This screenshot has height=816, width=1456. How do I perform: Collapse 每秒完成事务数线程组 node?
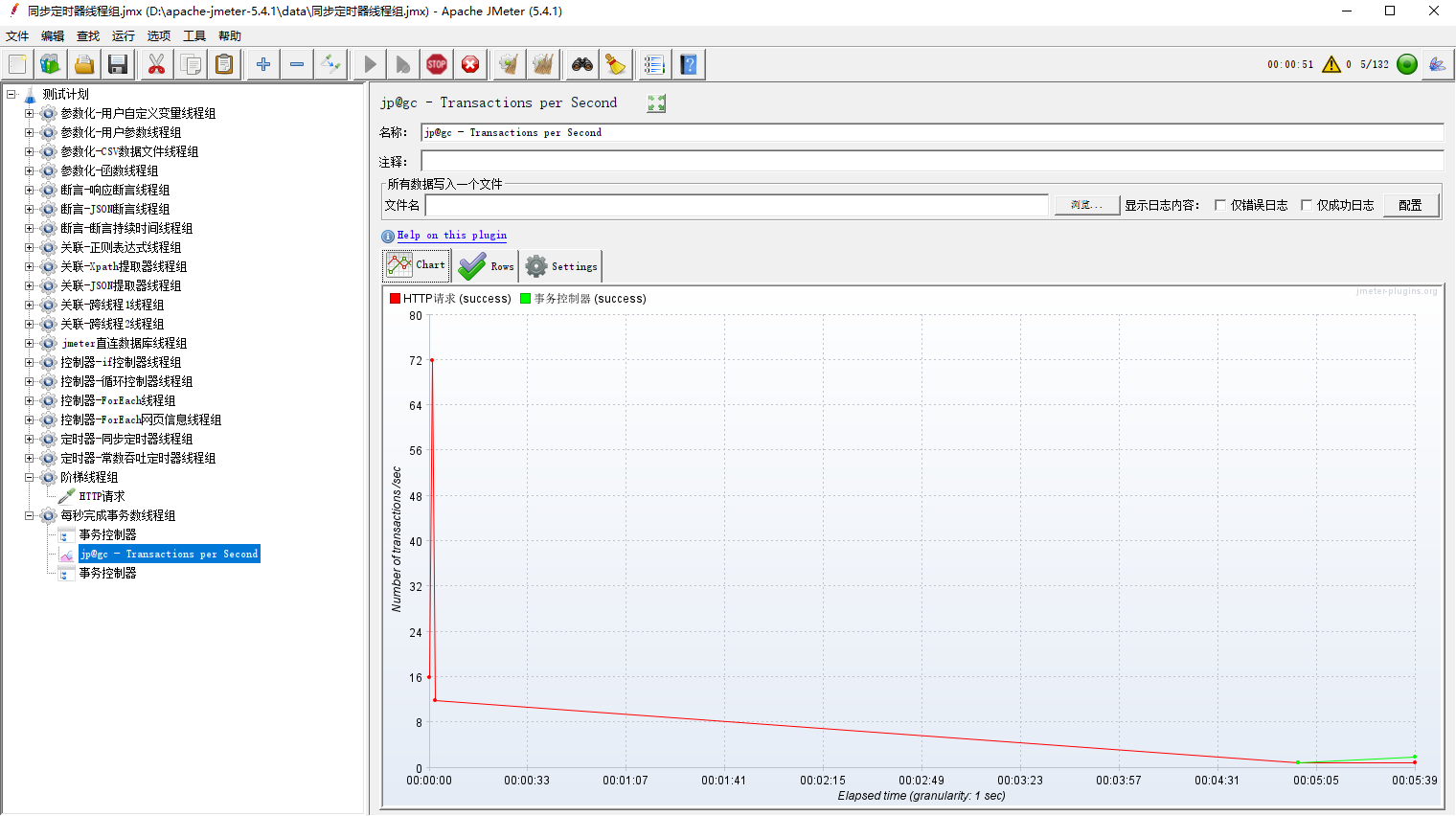point(30,515)
